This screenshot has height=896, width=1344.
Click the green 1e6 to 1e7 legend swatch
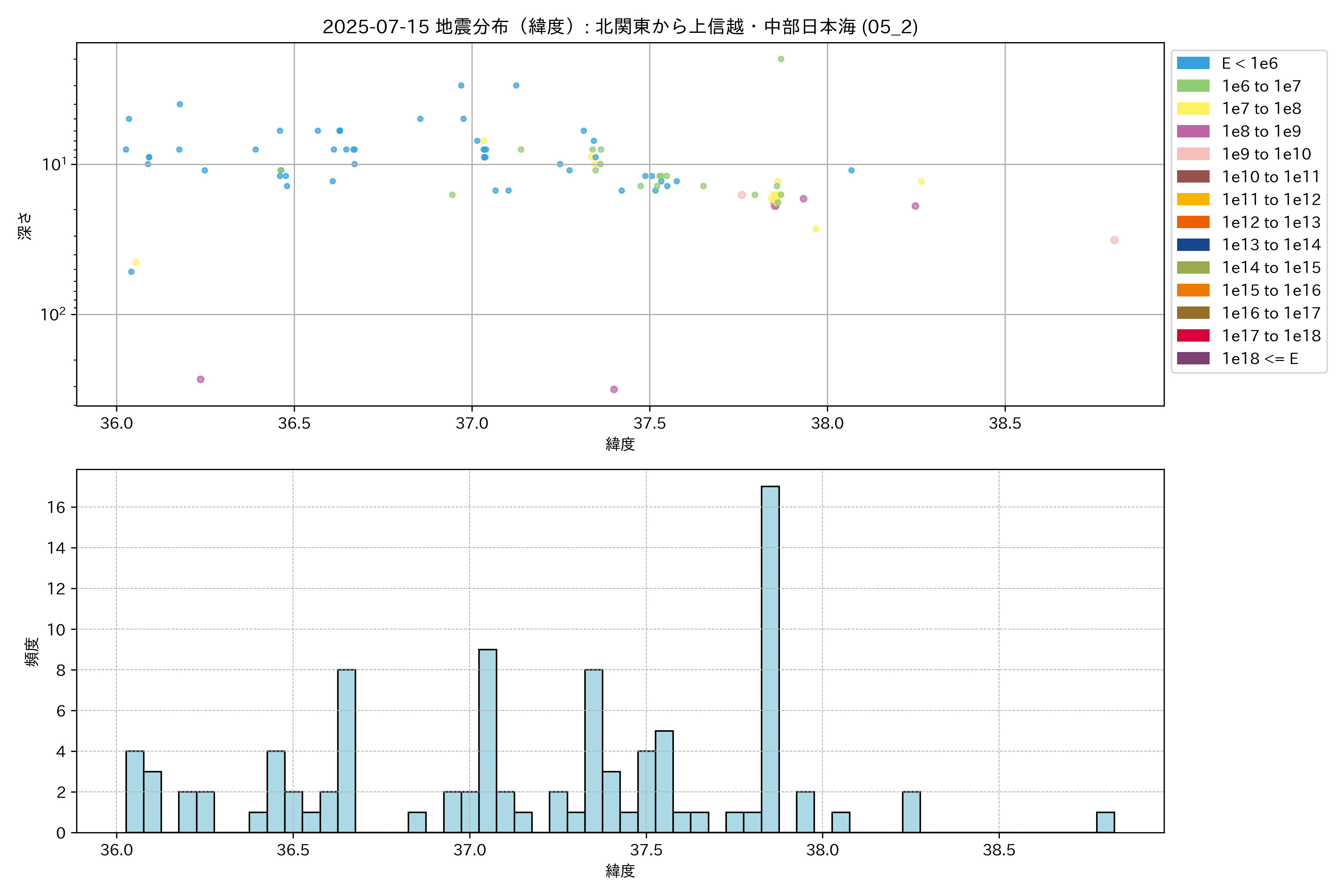pos(1192,86)
